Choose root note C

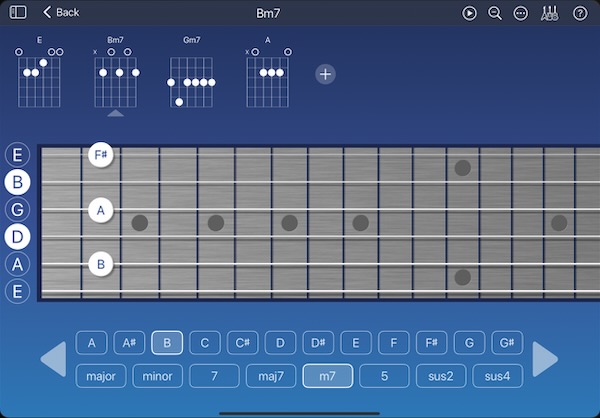coord(205,343)
